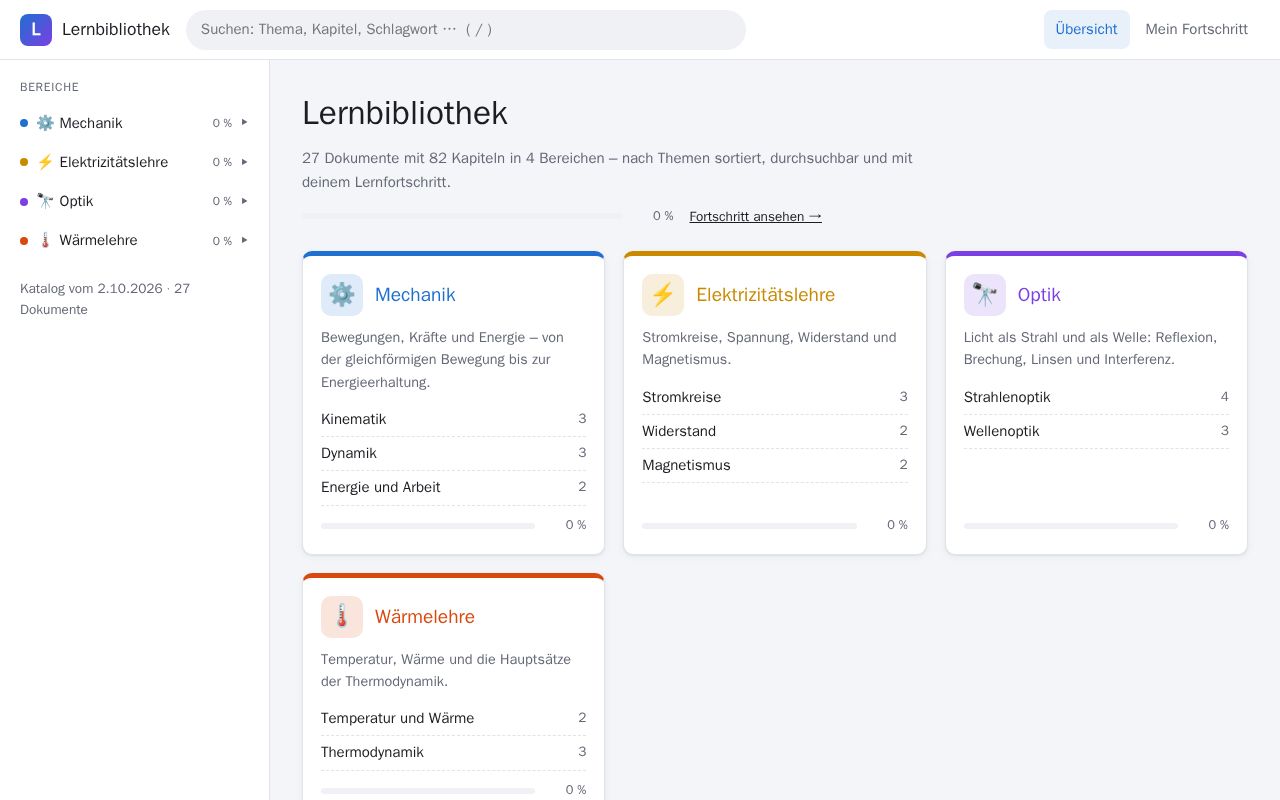
Task: Open the Temperatur und Wärme topic
Action: click(x=454, y=718)
